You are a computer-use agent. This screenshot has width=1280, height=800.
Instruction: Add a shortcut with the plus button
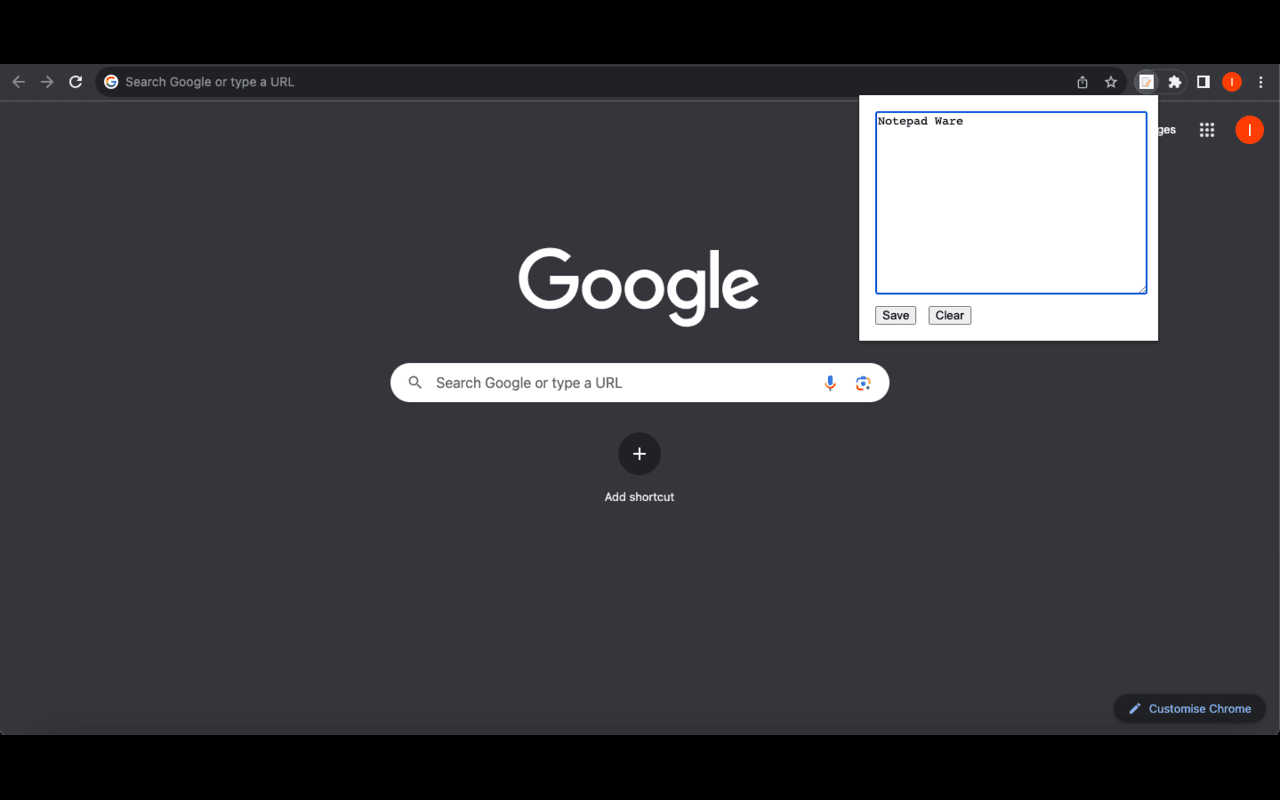pyautogui.click(x=639, y=454)
